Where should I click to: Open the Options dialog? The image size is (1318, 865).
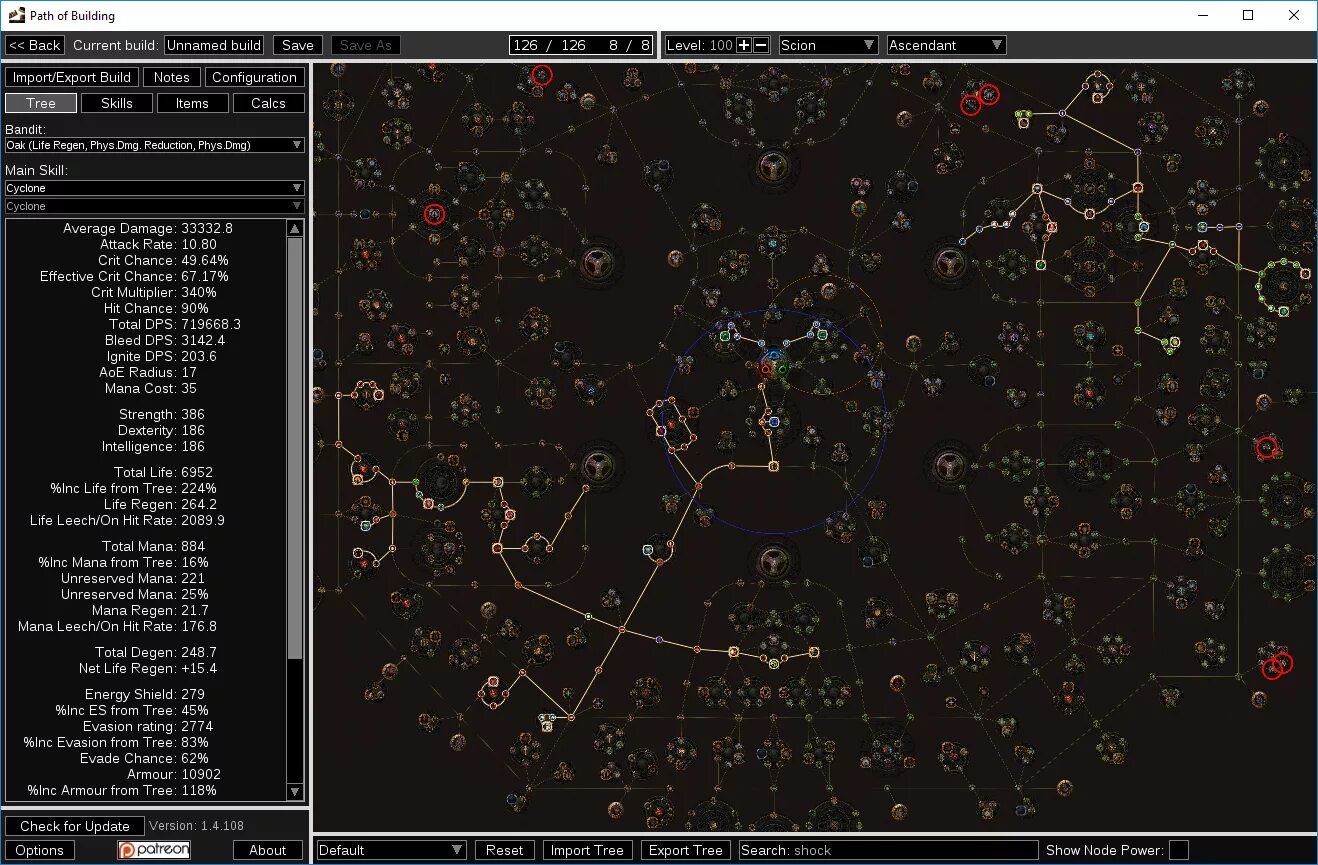(40, 850)
